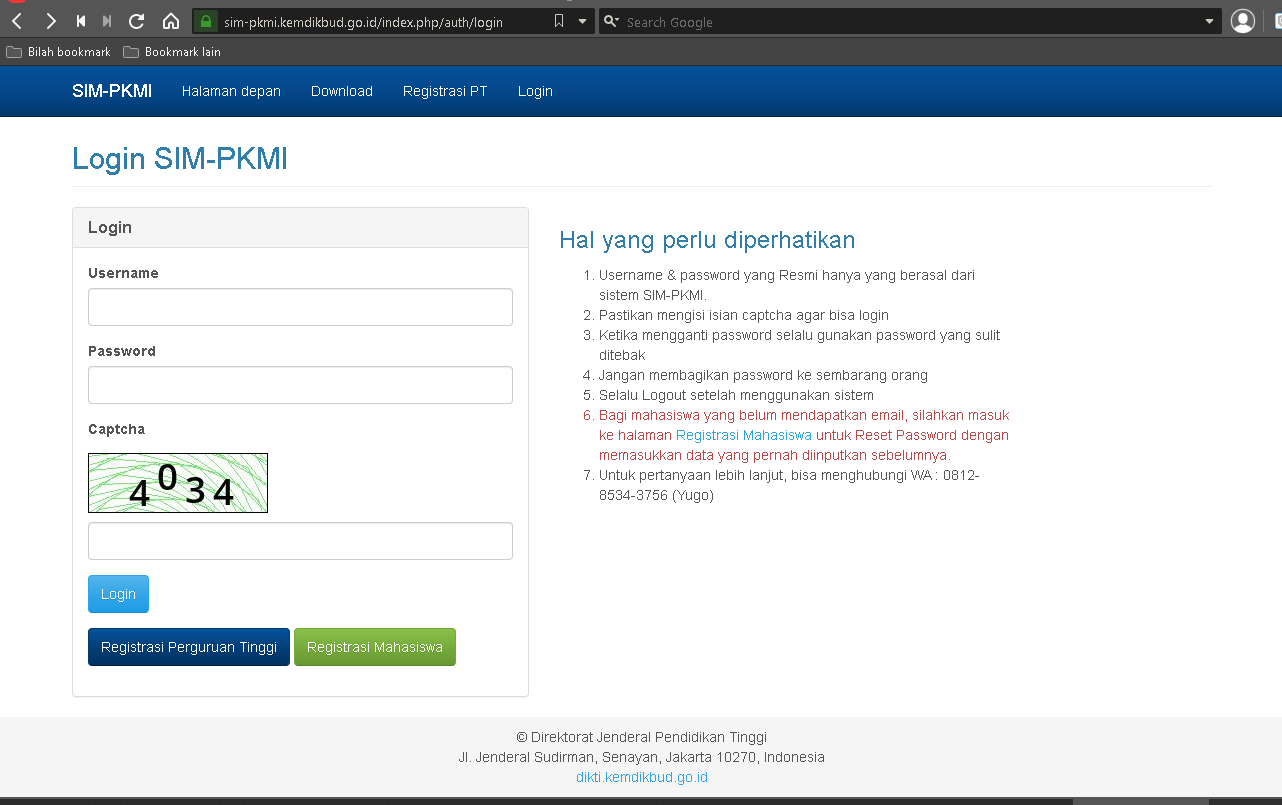Click the Hal yang perlu diperhatikan heading
Viewport: 1282px width, 805px height.
point(707,240)
